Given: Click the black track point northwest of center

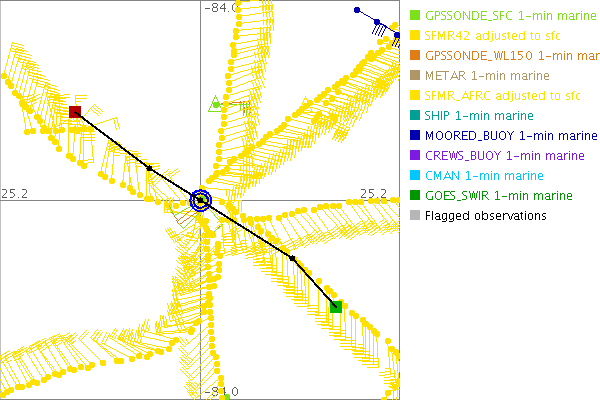Looking at the screenshot, I should coord(149,168).
